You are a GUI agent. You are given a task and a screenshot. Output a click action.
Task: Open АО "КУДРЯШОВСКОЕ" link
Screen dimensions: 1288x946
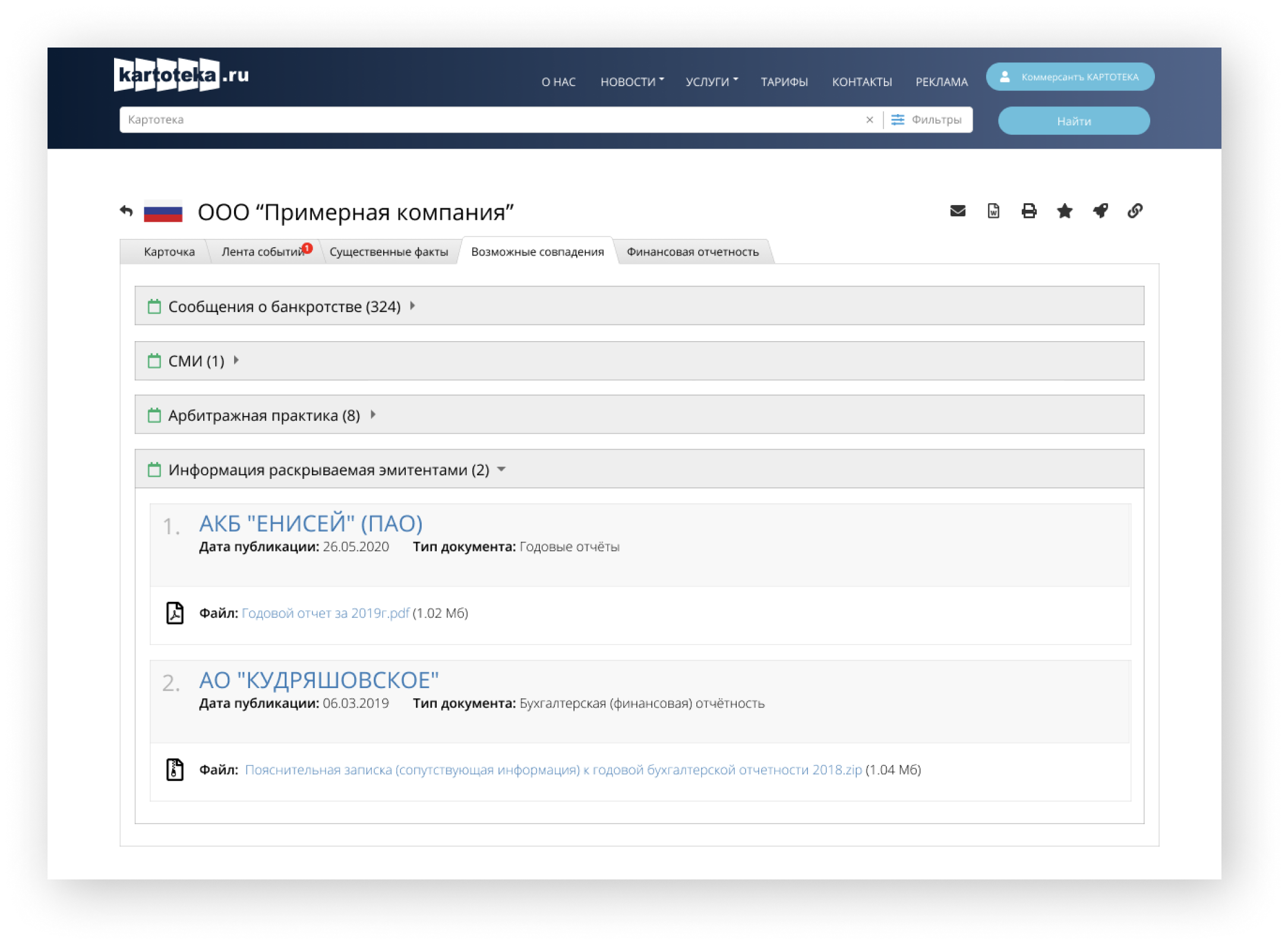pos(319,680)
